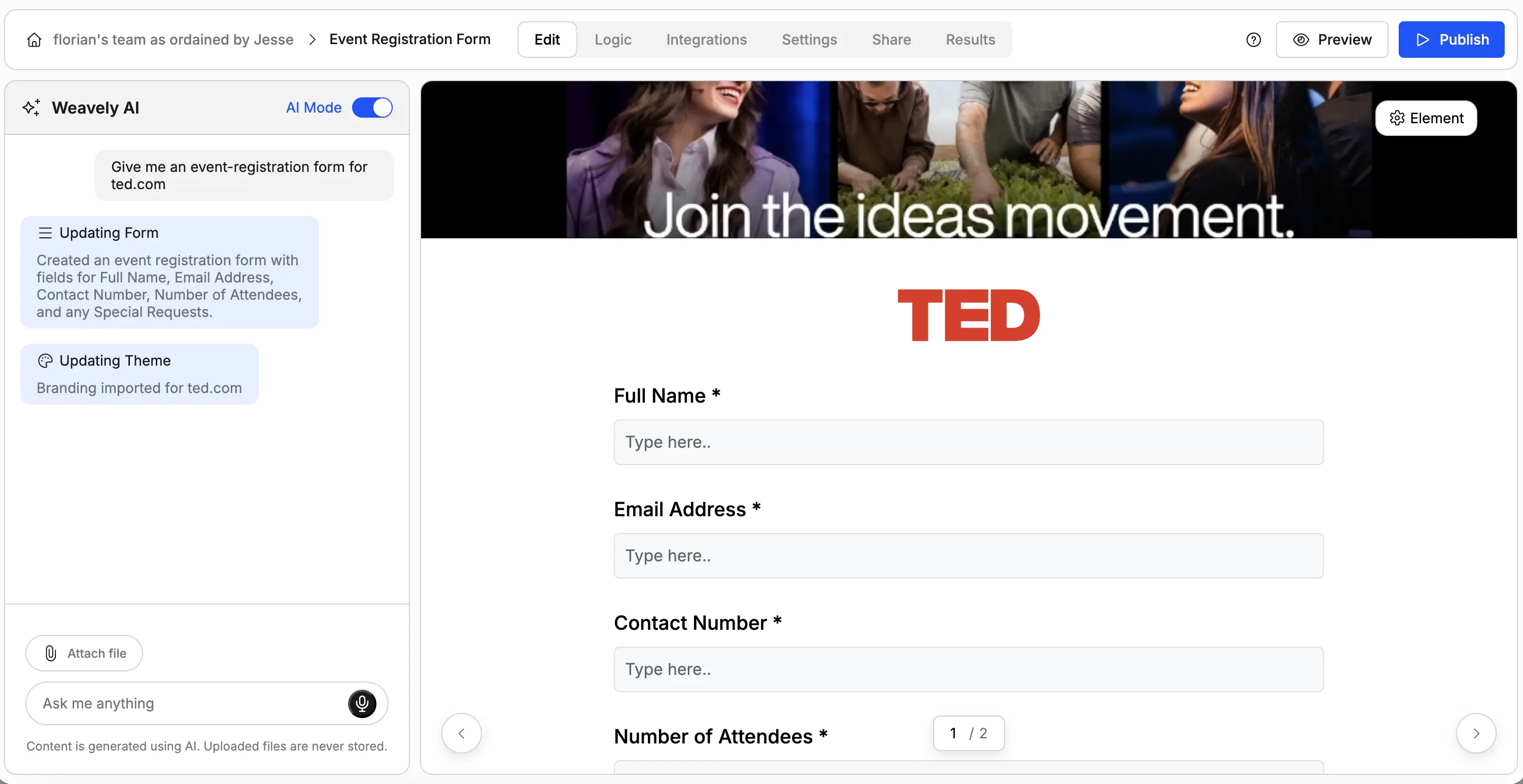Switch to the Results tab
This screenshot has height=784, width=1523.
[x=970, y=39]
